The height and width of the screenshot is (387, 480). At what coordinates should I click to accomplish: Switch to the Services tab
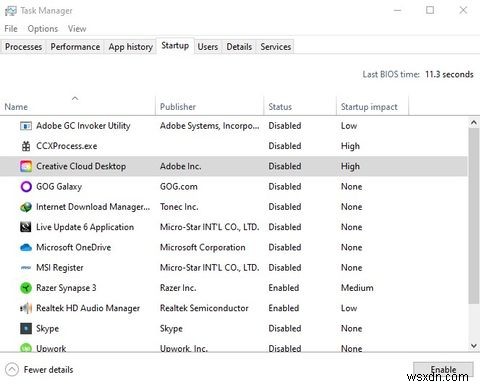(x=276, y=47)
